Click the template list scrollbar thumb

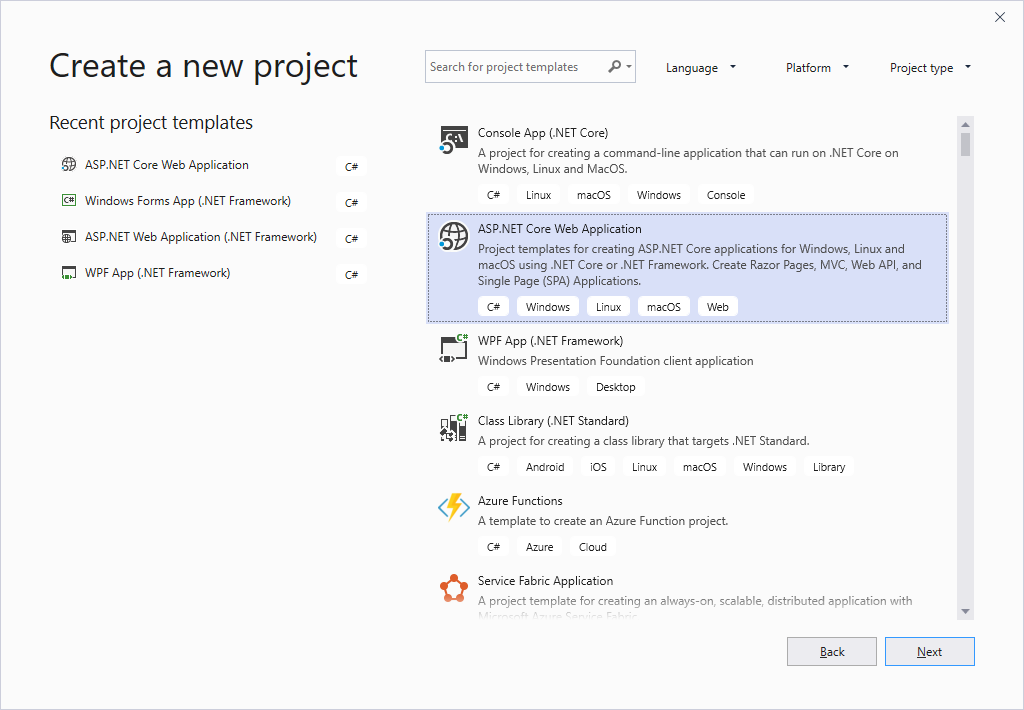coord(965,144)
